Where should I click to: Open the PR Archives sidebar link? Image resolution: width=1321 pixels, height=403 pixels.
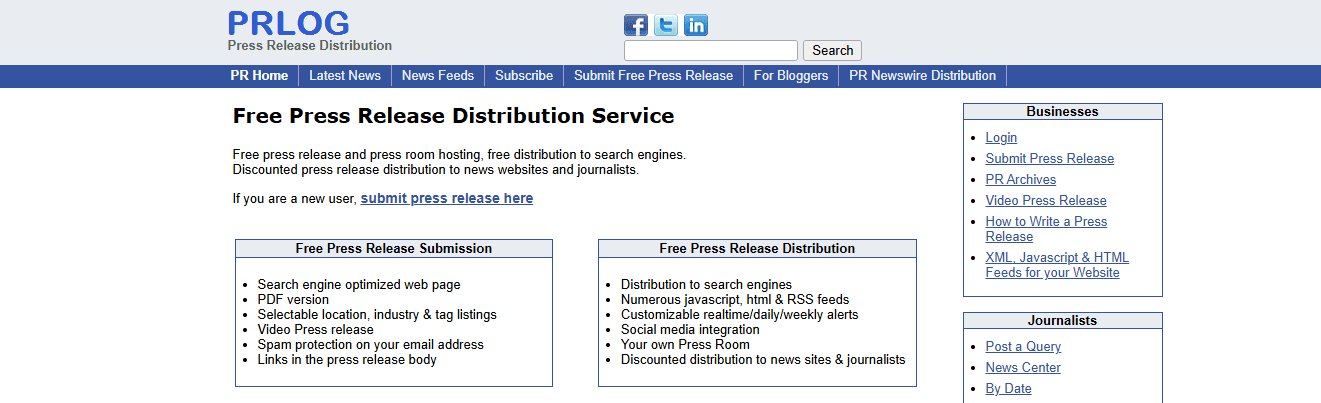[1020, 180]
